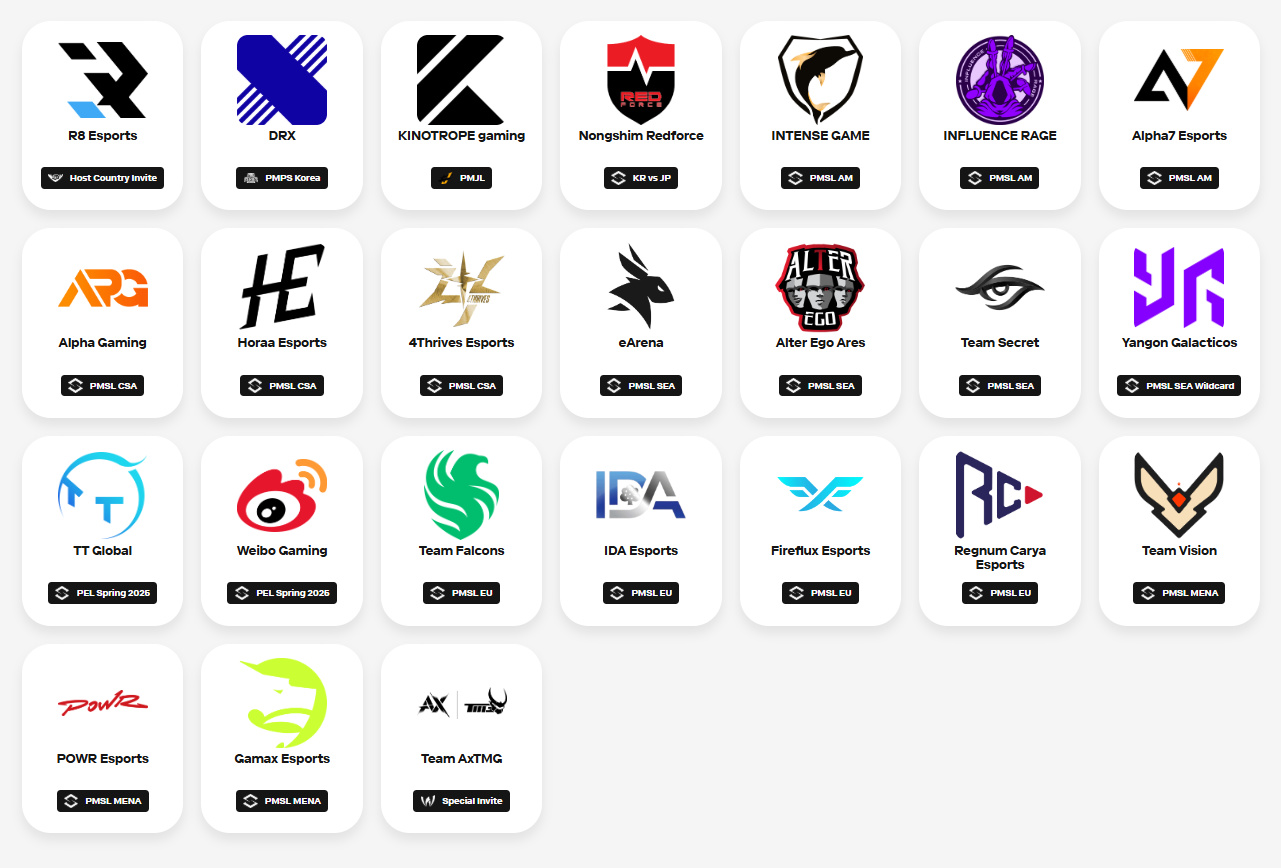1281x868 pixels.
Task: Open the Nongshim Redforce shield logo
Action: [641, 80]
